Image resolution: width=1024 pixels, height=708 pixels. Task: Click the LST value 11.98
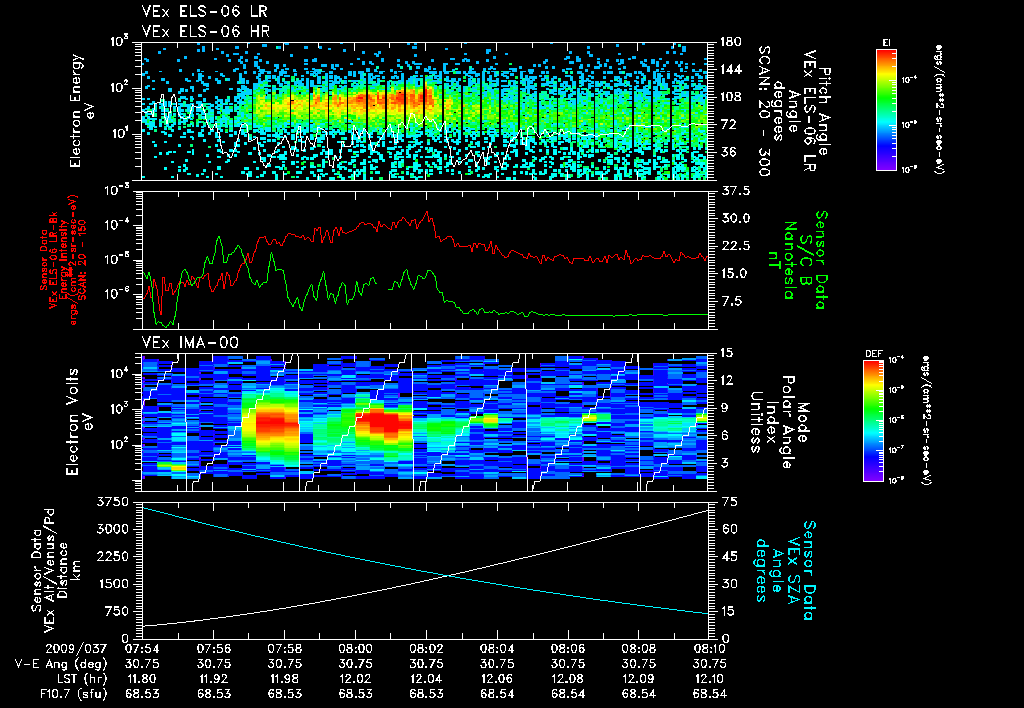click(285, 679)
